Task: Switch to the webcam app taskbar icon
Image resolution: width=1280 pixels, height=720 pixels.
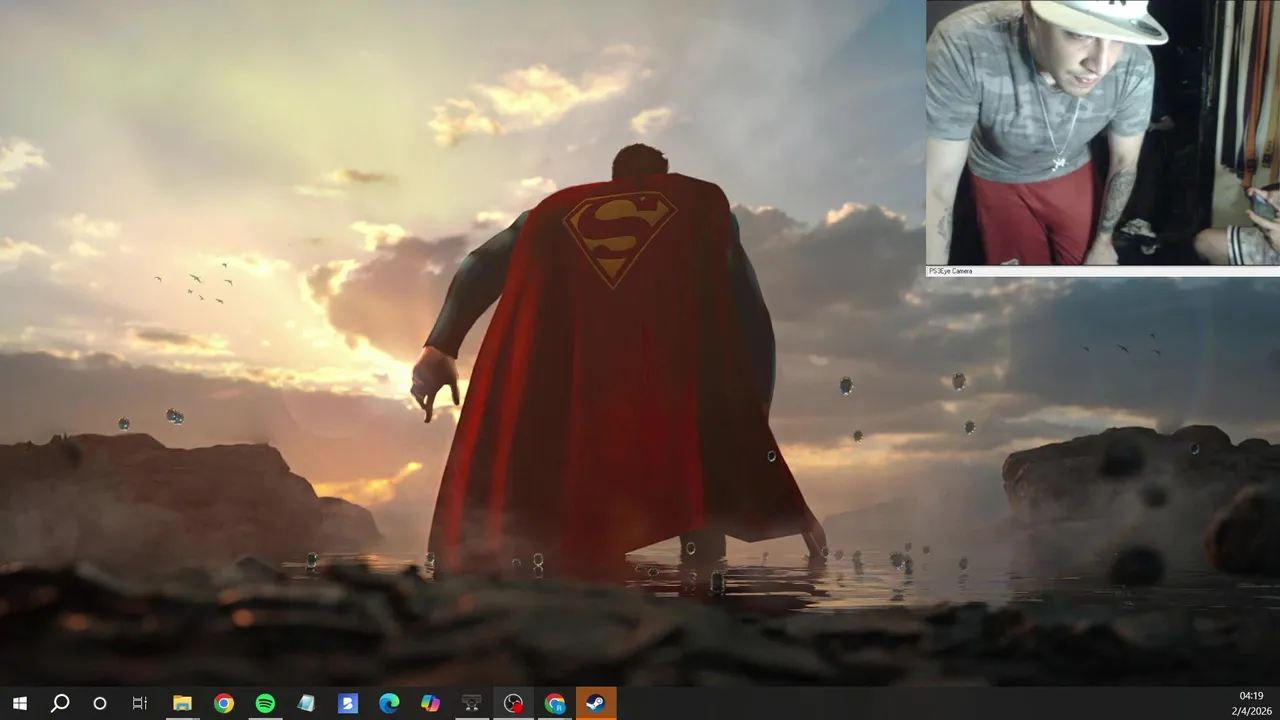Action: [x=472, y=704]
